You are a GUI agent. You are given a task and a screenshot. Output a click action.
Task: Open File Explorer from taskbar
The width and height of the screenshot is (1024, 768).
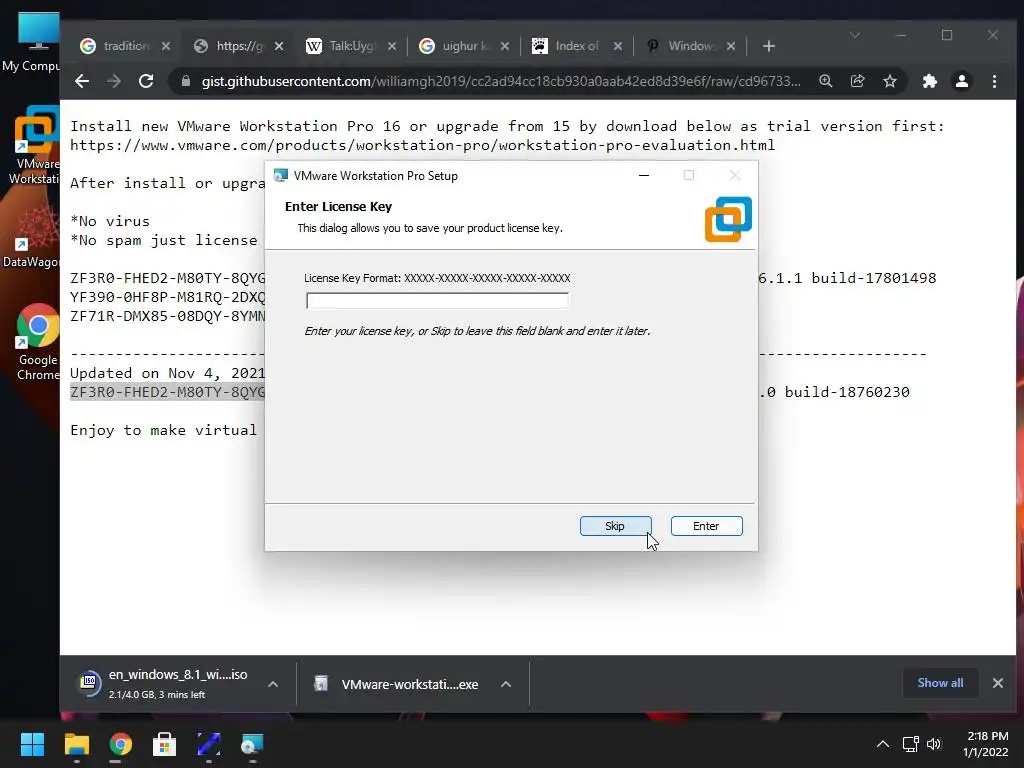pyautogui.click(x=76, y=744)
